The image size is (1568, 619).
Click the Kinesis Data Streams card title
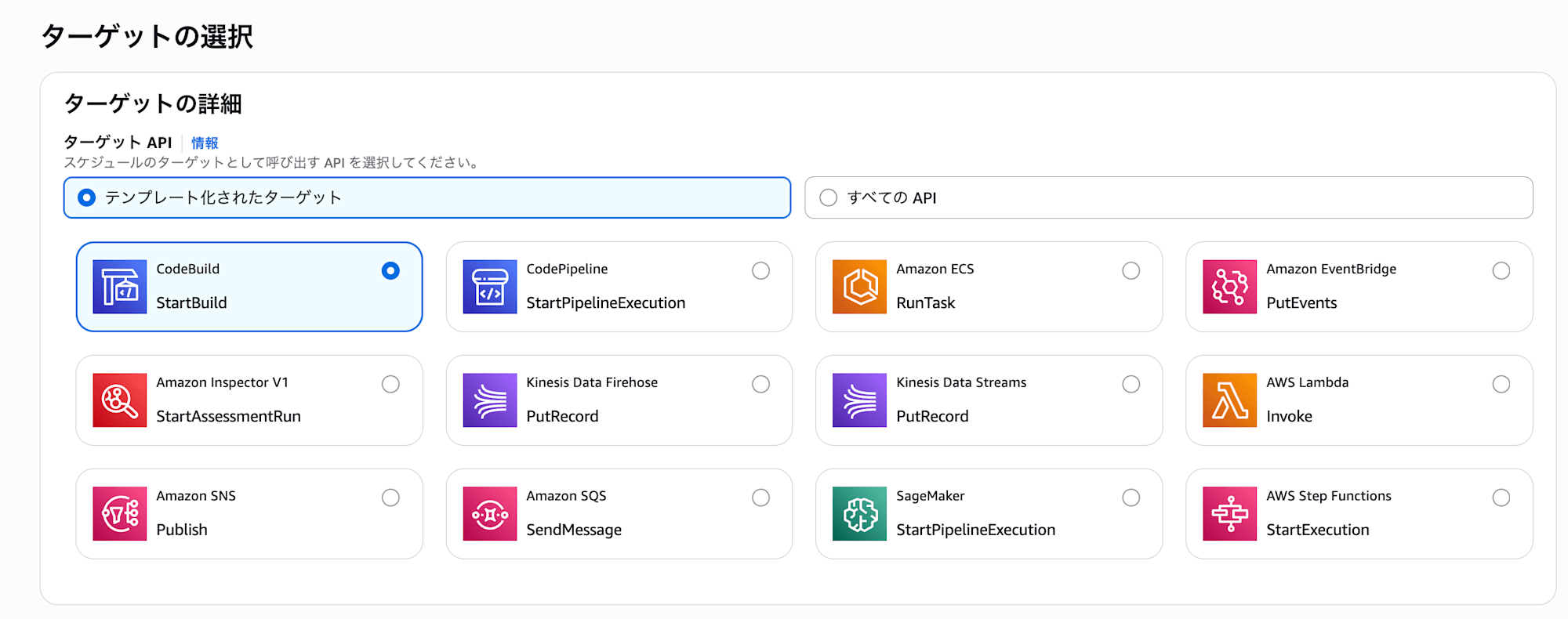tap(961, 382)
